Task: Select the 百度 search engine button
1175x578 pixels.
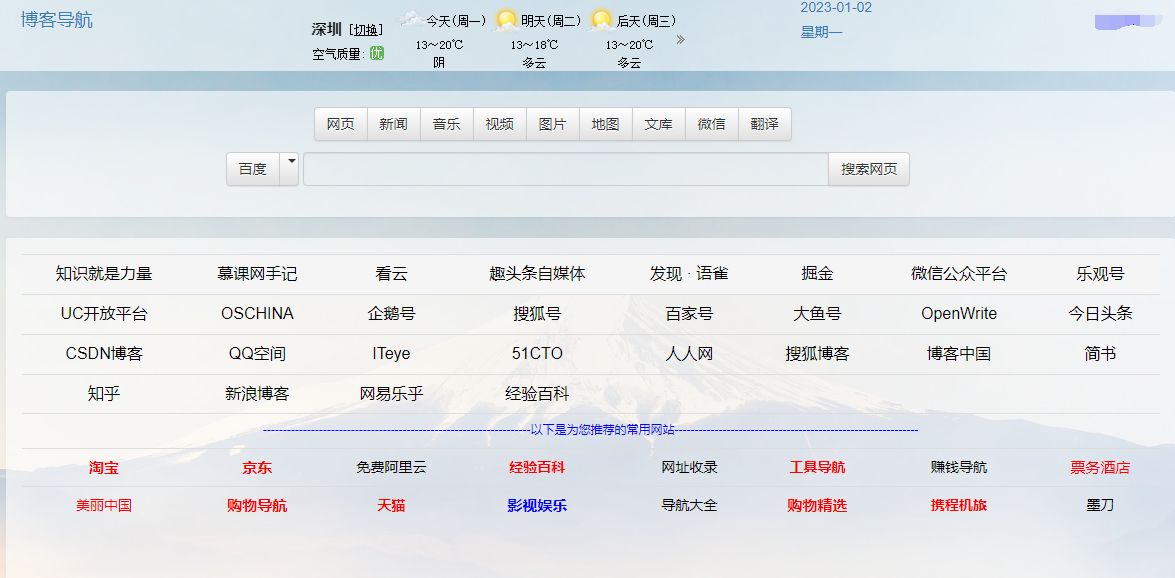Action: click(x=253, y=169)
